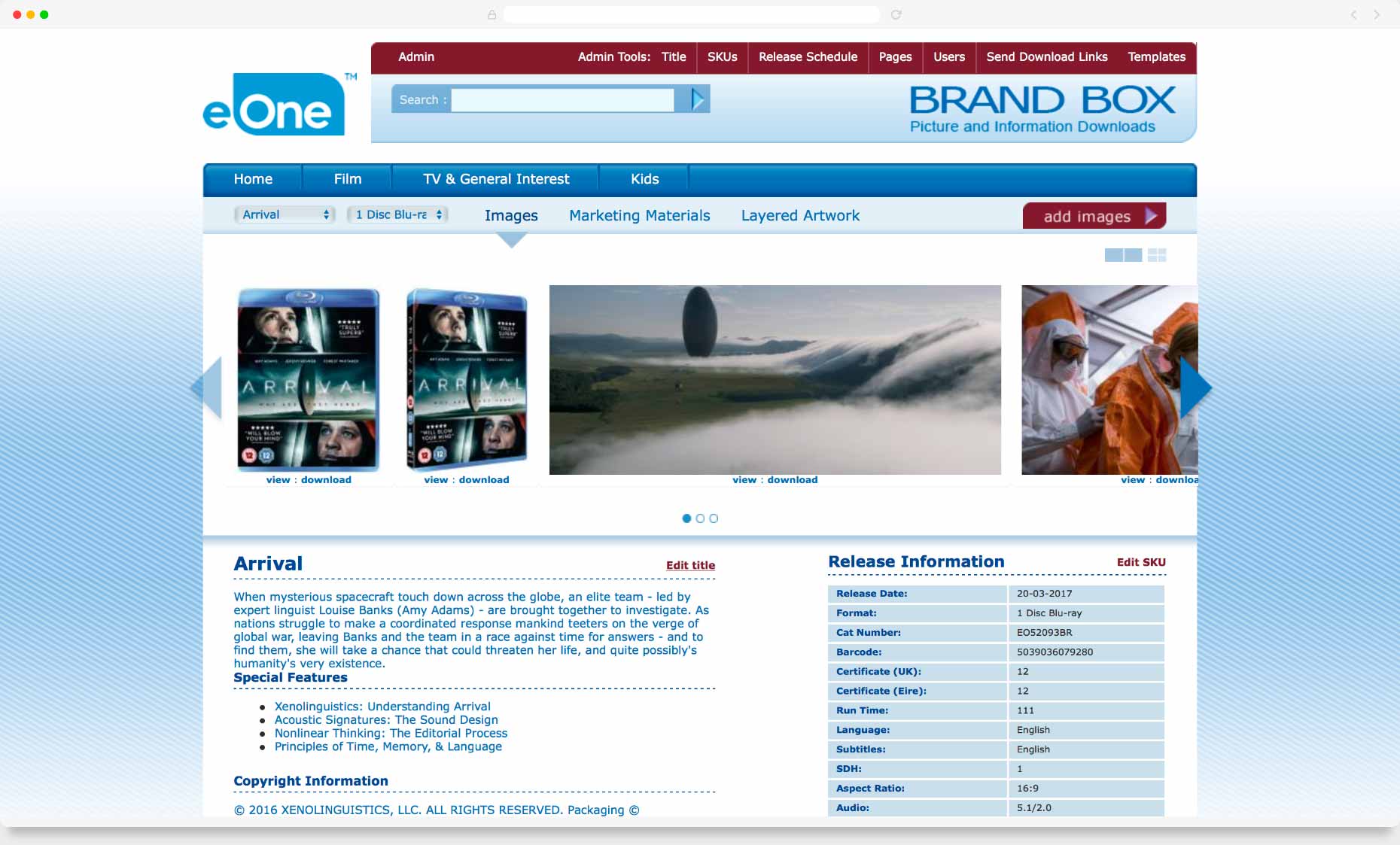Click Xenolinguistics: Understanding Arrival feature
The width and height of the screenshot is (1400, 845).
pyautogui.click(x=382, y=707)
